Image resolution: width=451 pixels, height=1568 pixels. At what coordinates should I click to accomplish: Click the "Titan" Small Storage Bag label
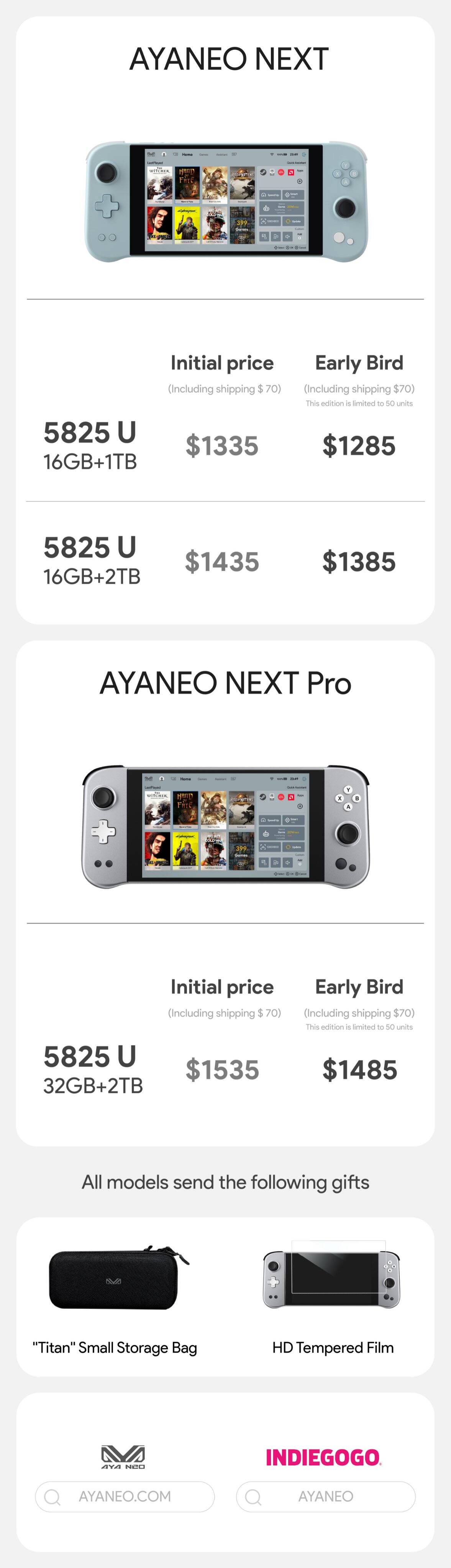tap(115, 1347)
